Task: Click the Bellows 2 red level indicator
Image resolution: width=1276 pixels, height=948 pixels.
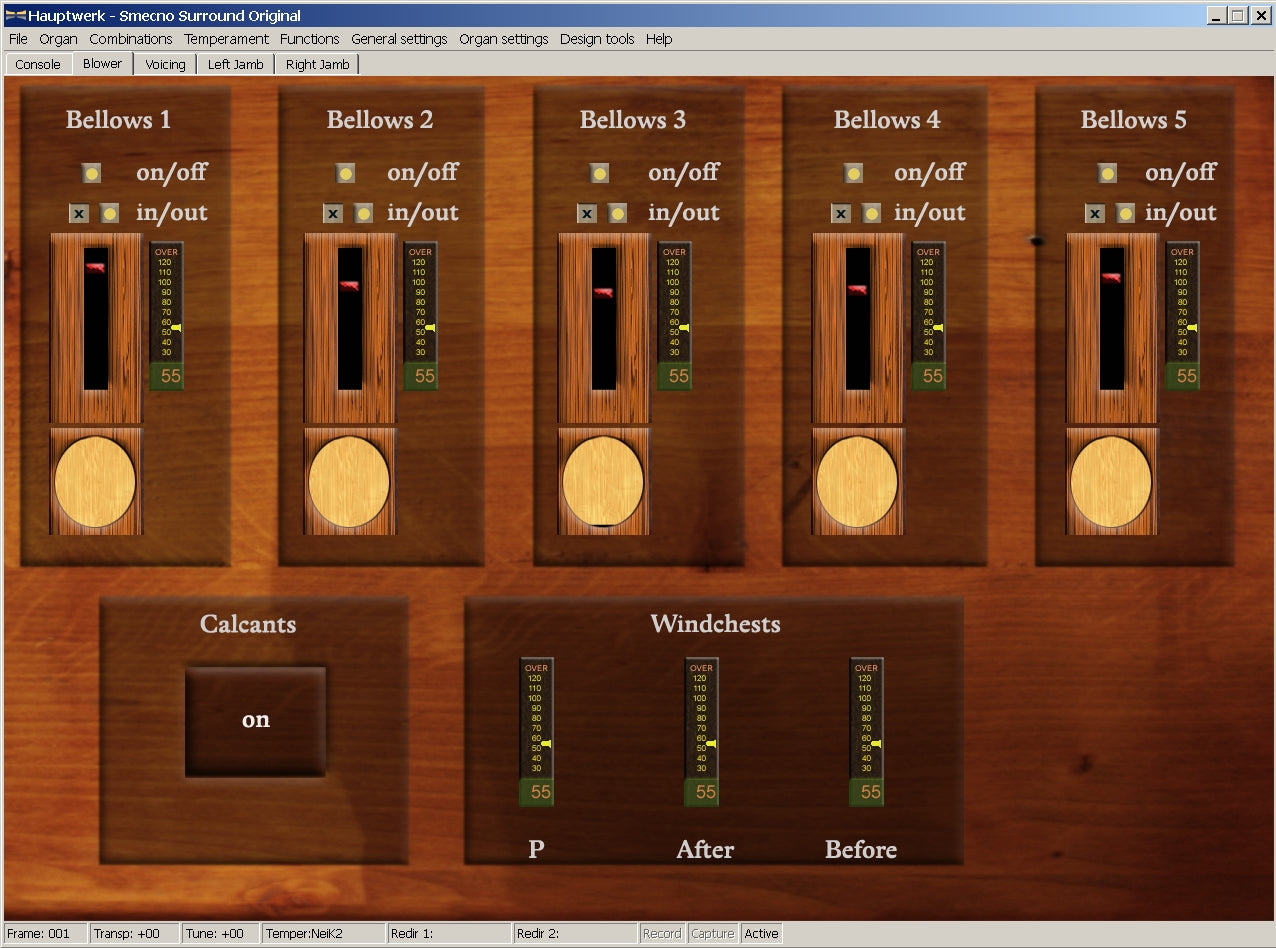Action: coord(349,286)
